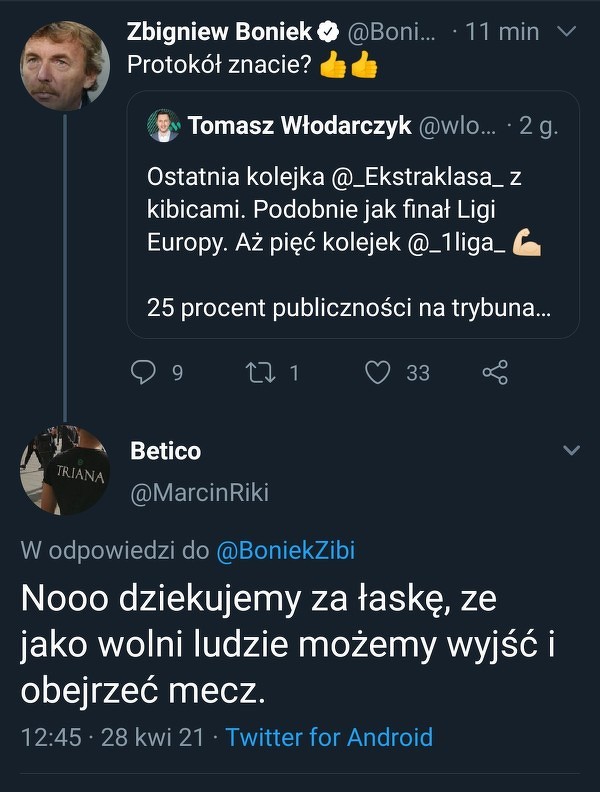This screenshot has width=600, height=792.
Task: Click the reply speech bubble icon
Action: click(146, 372)
